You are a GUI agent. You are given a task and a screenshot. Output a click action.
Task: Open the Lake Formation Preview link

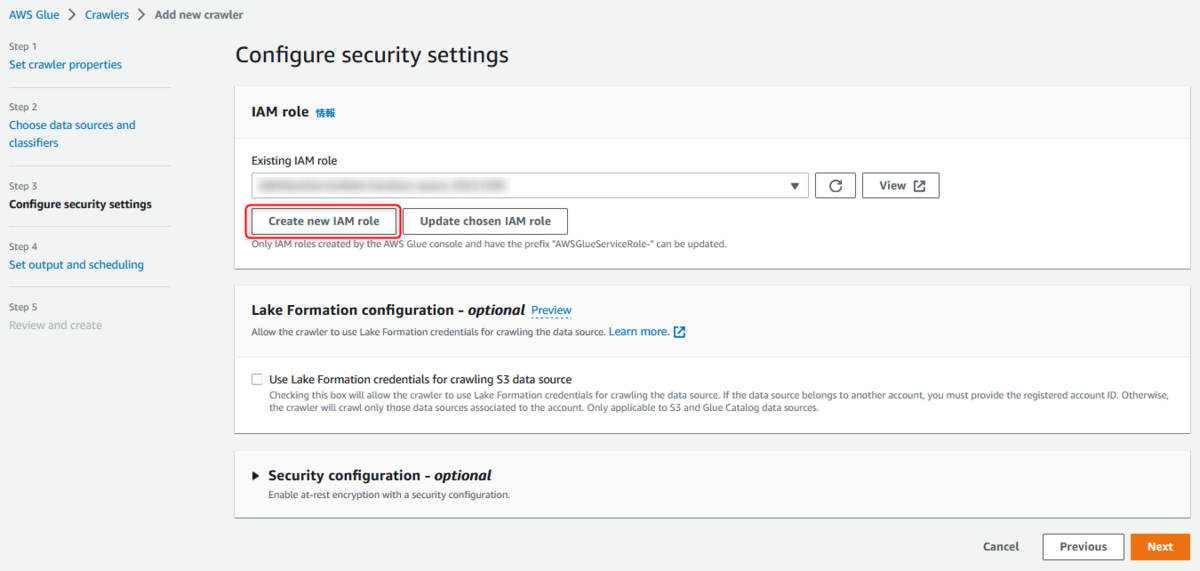(x=551, y=311)
